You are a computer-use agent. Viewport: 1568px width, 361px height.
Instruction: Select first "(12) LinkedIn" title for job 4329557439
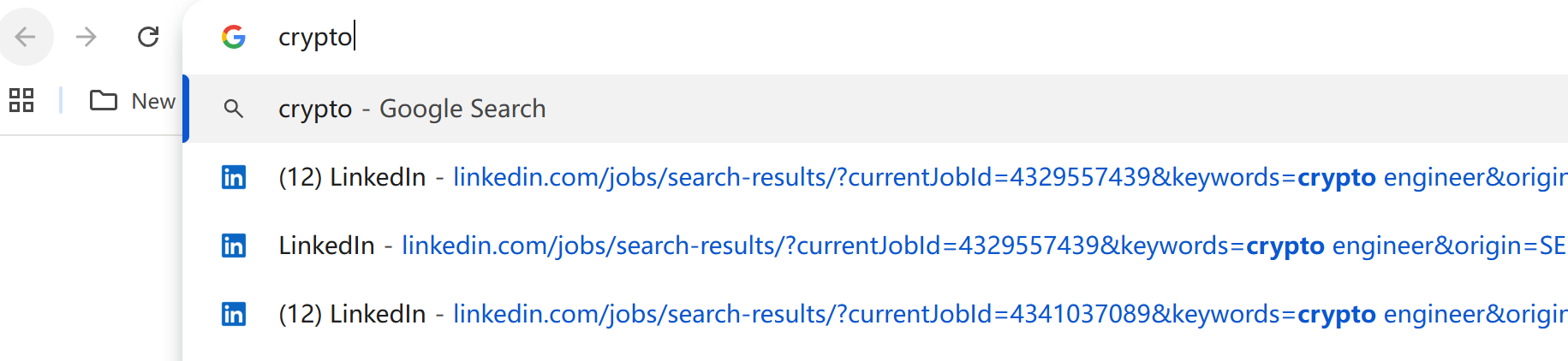pyautogui.click(x=352, y=177)
